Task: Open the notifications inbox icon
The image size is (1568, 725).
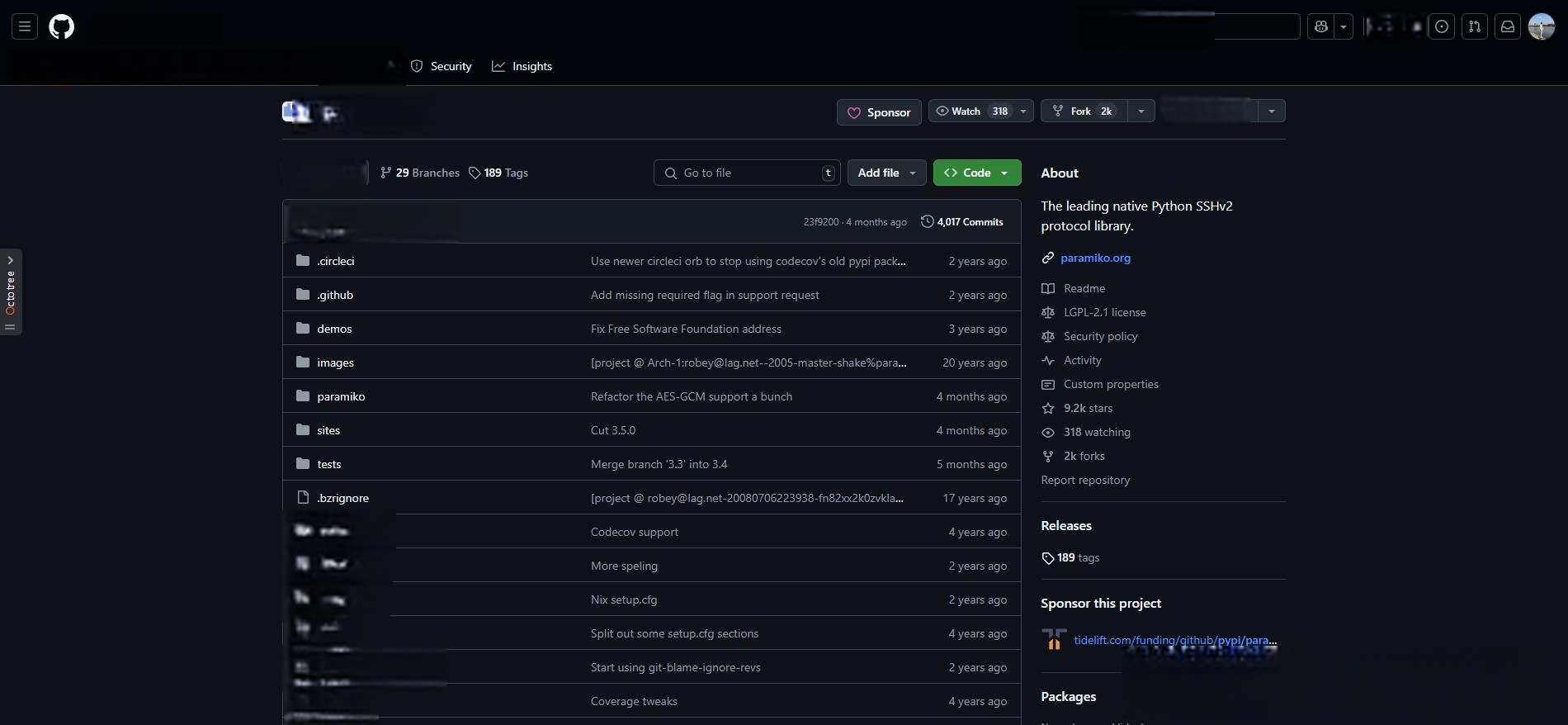Action: click(x=1508, y=26)
